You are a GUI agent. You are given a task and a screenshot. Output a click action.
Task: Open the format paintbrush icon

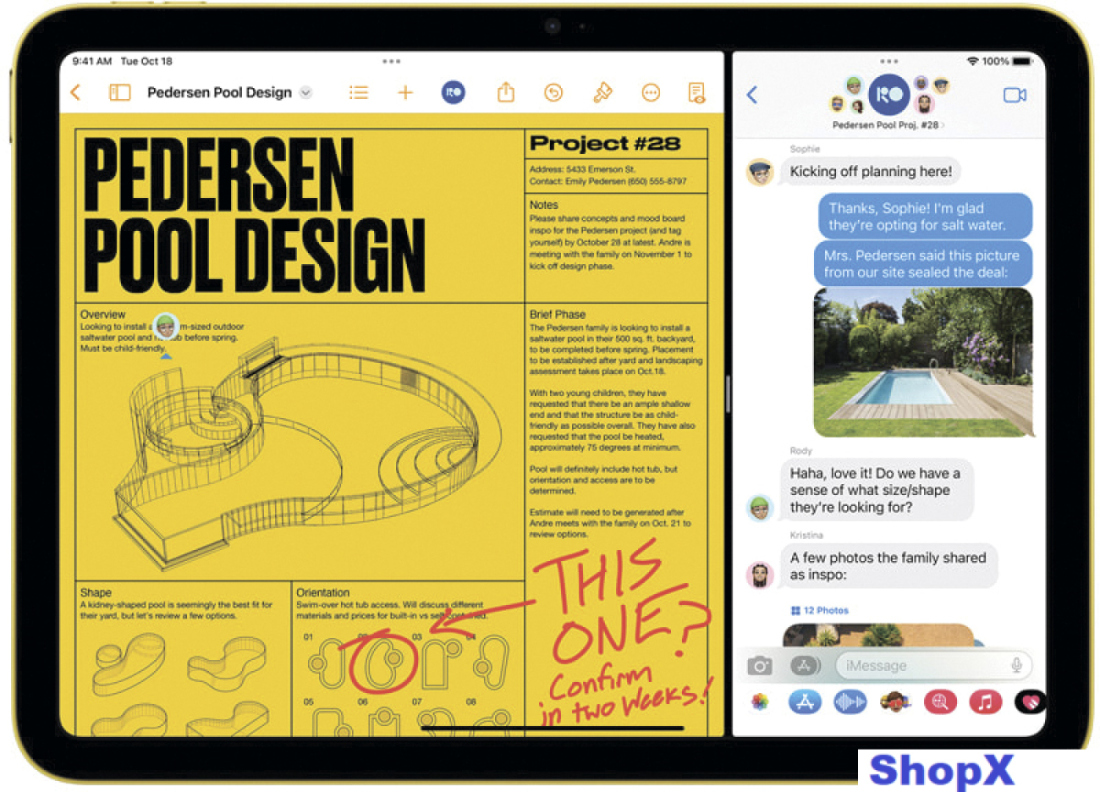tap(603, 93)
